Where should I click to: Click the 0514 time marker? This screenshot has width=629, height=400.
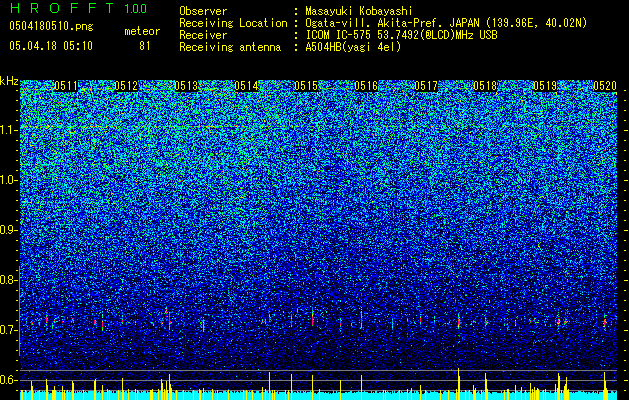tap(246, 86)
